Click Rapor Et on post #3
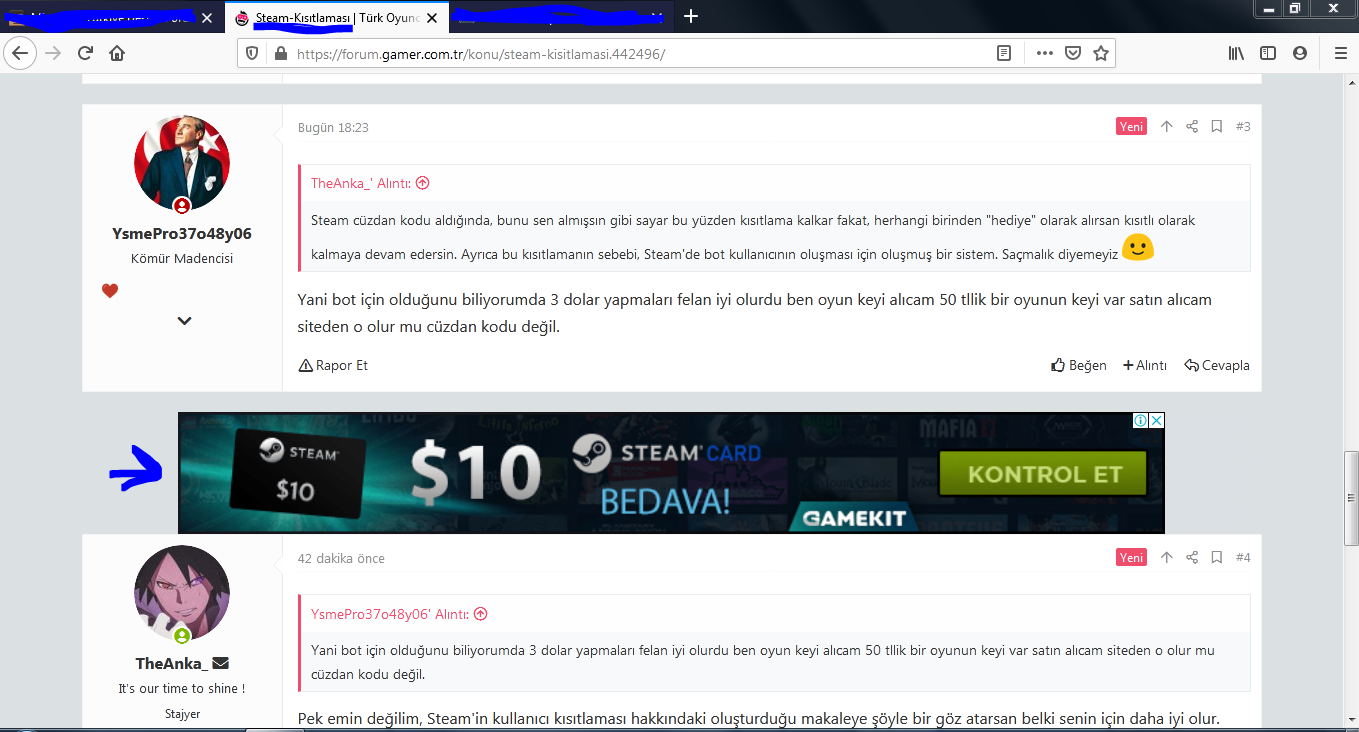1359x732 pixels. coord(333,365)
